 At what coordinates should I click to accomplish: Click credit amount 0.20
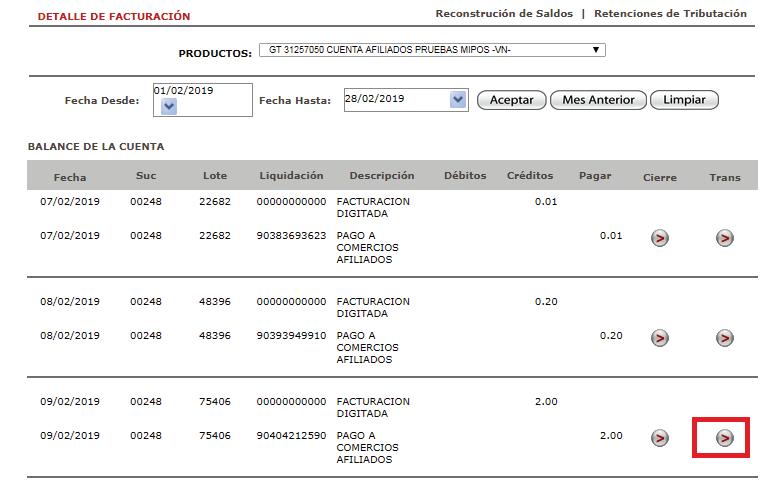(x=546, y=301)
